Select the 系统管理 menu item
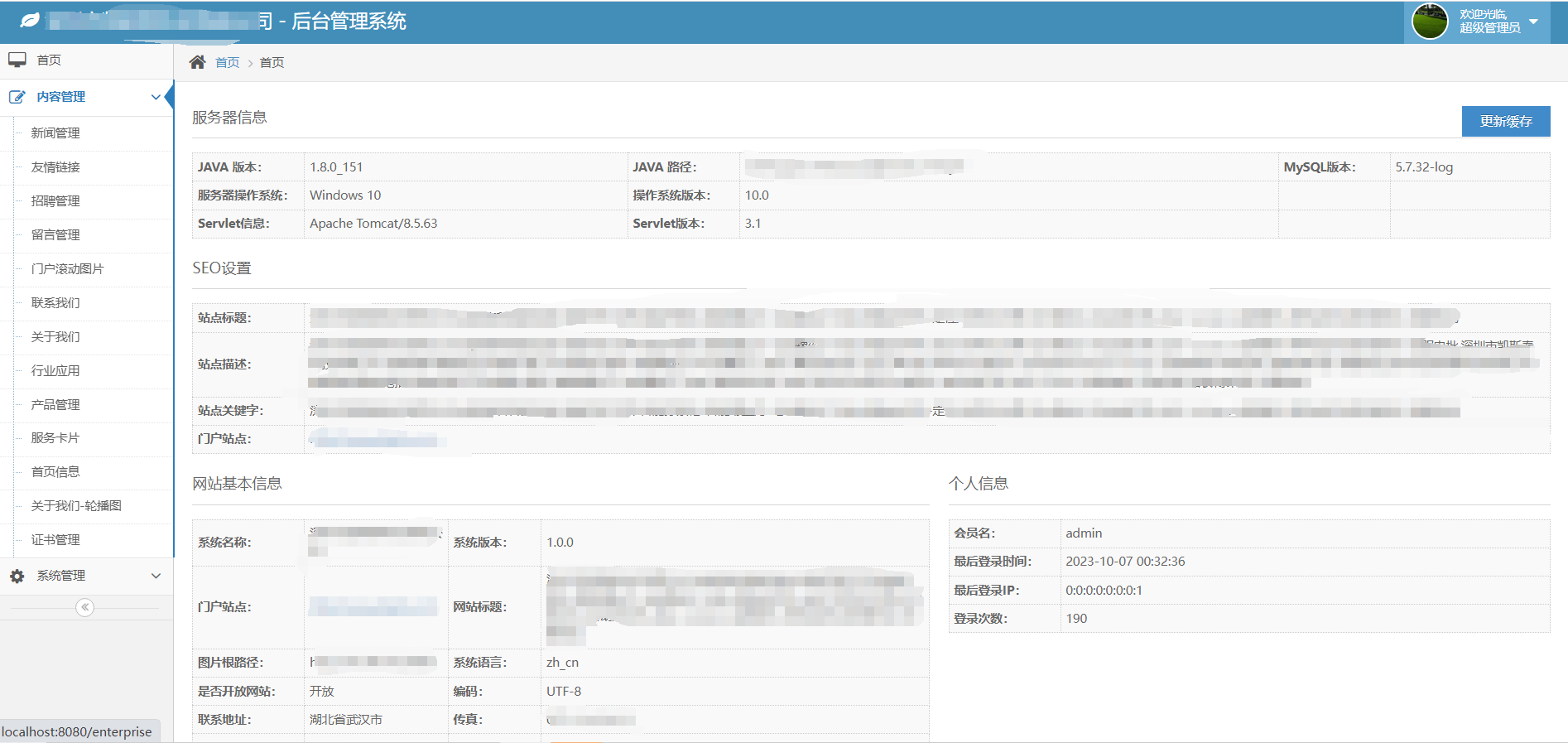The height and width of the screenshot is (743, 1568). tap(61, 576)
